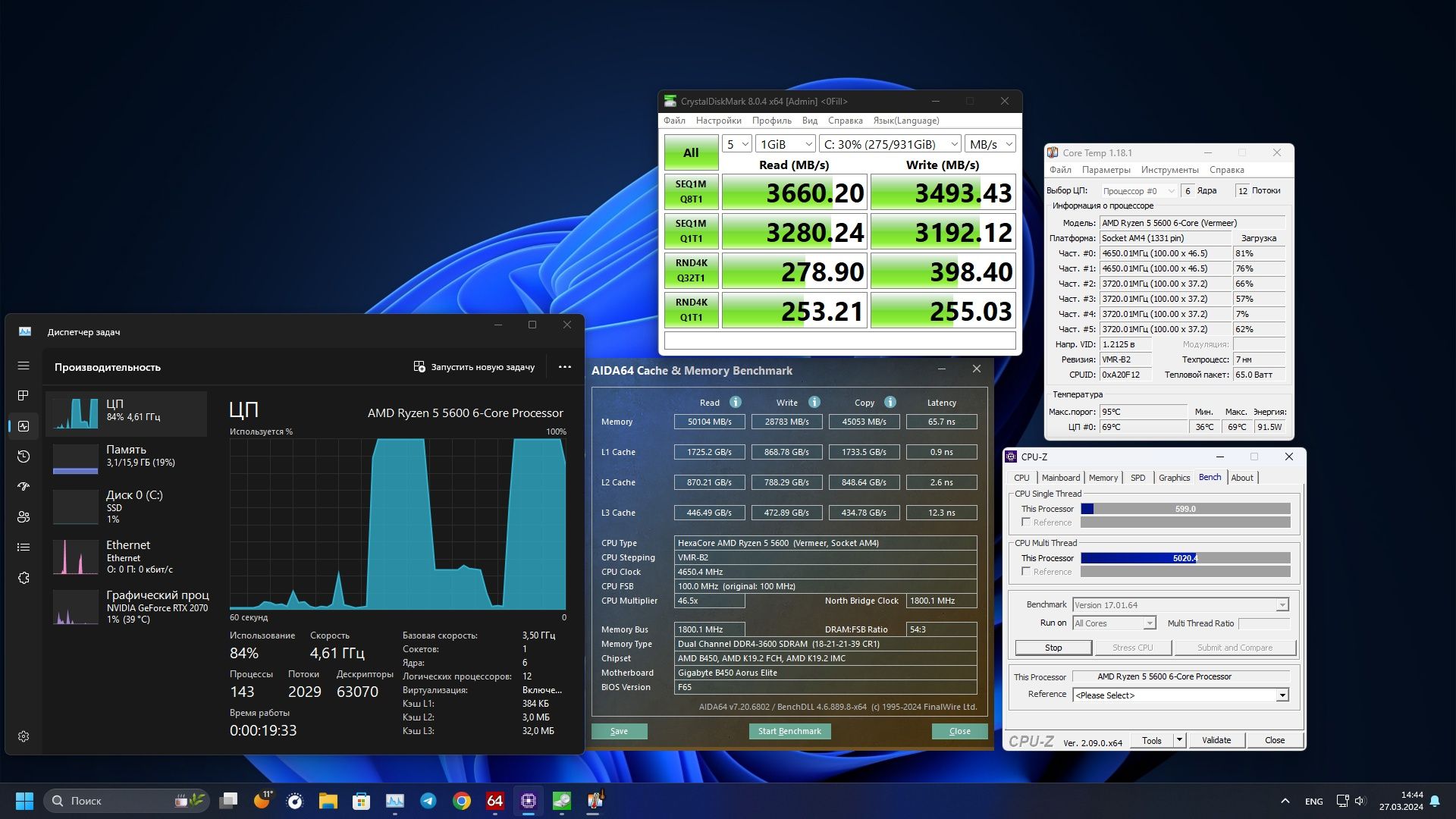Image resolution: width=1456 pixels, height=819 pixels.
Task: Open Details page icon in Task Manager
Action: (x=24, y=548)
